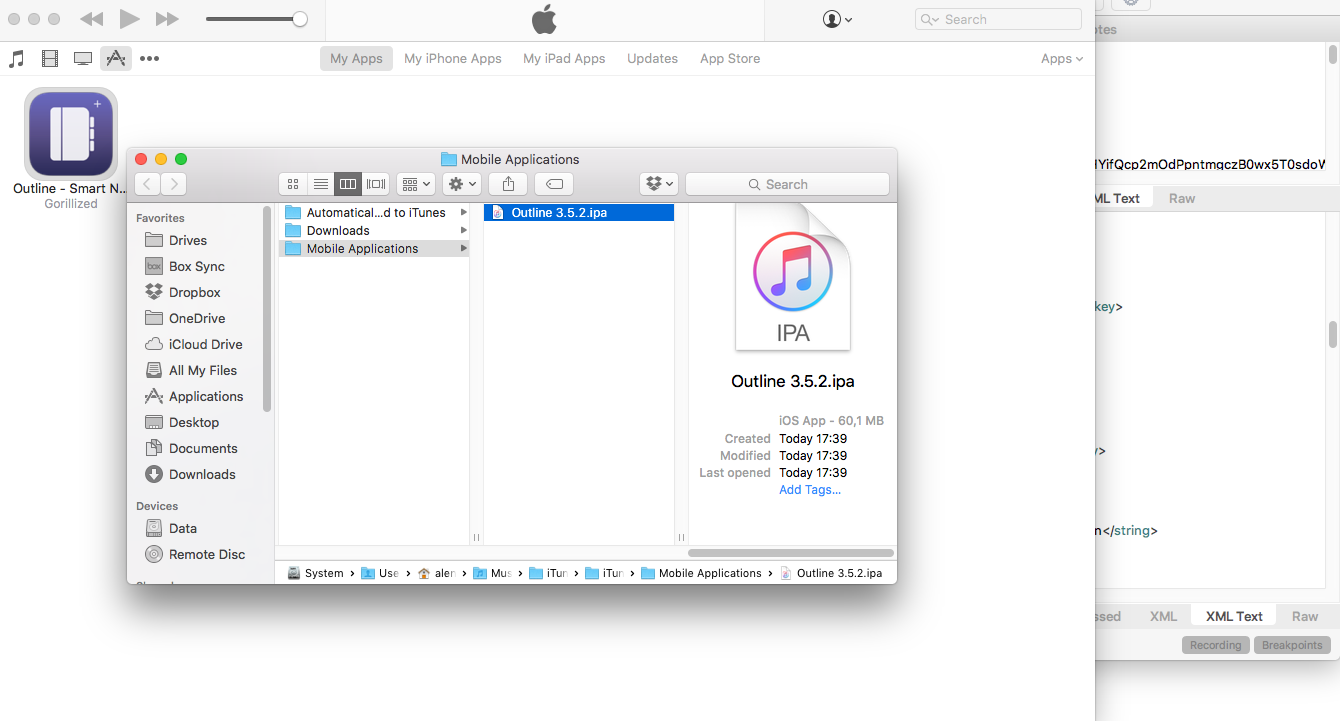Open the Music library icon in iTunes
The image size is (1340, 721).
pos(16,59)
